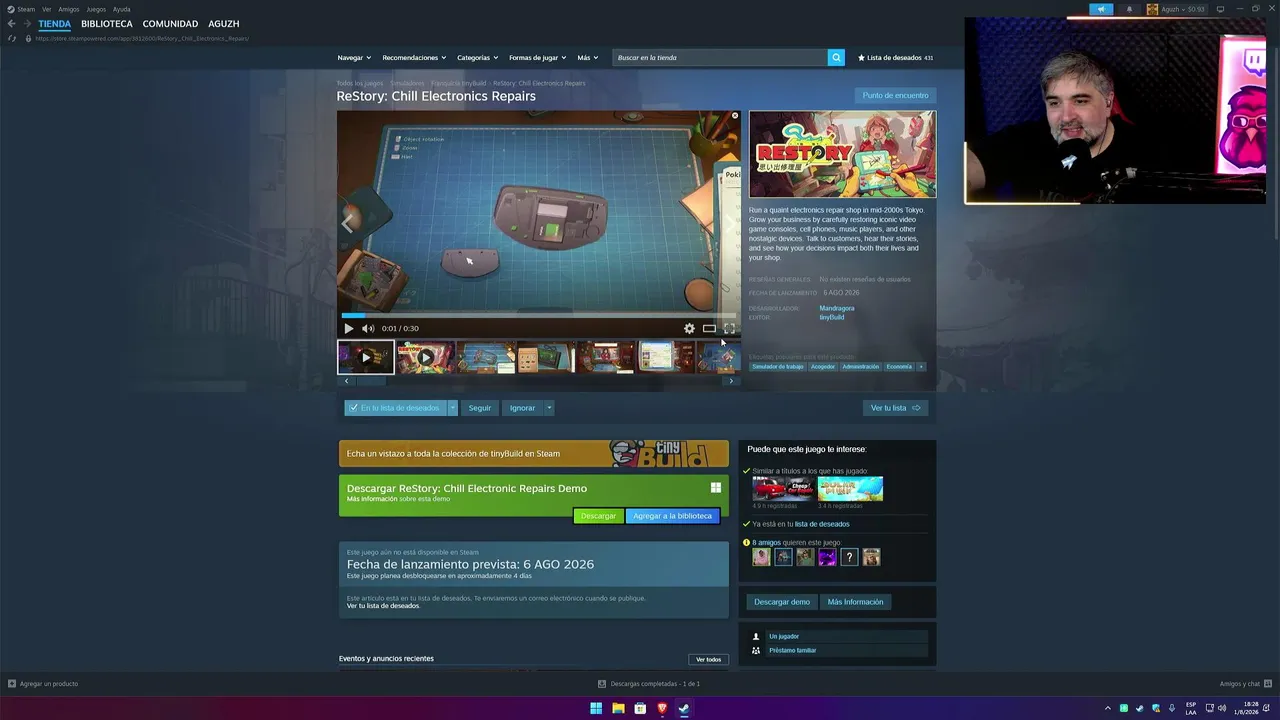Open the Más dropdown in store nav

point(587,58)
